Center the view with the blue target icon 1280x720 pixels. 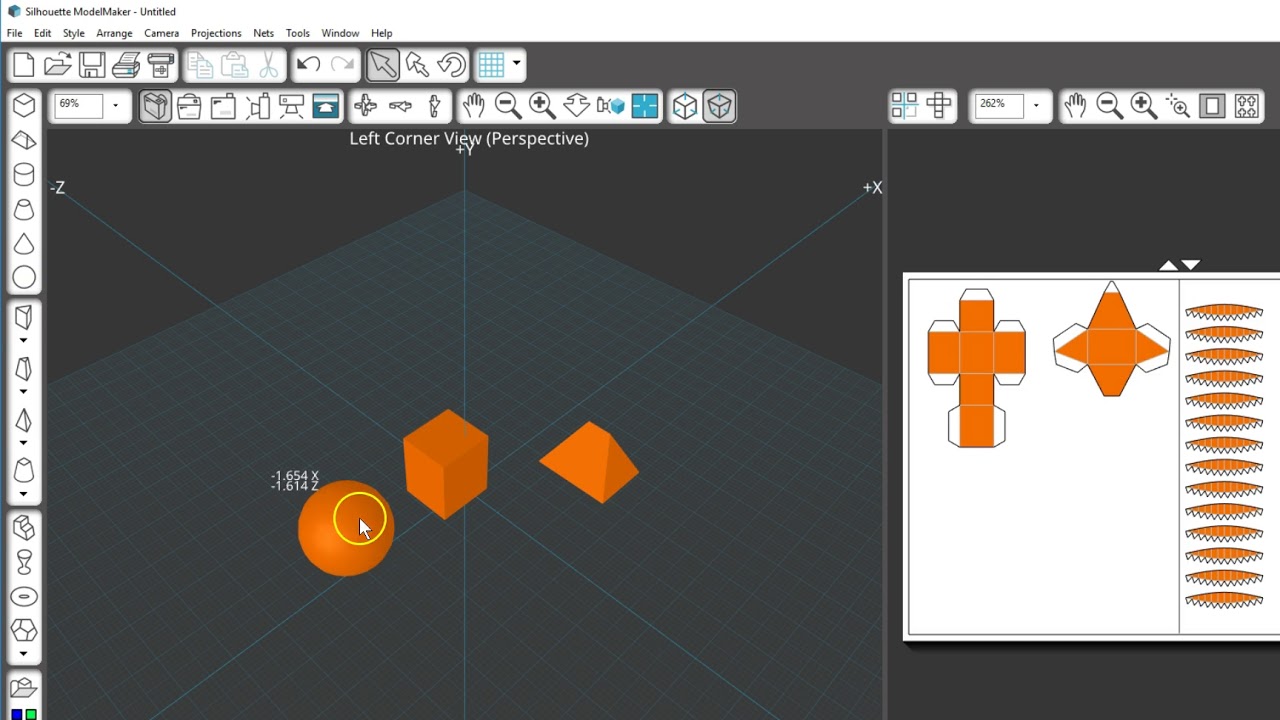click(645, 106)
